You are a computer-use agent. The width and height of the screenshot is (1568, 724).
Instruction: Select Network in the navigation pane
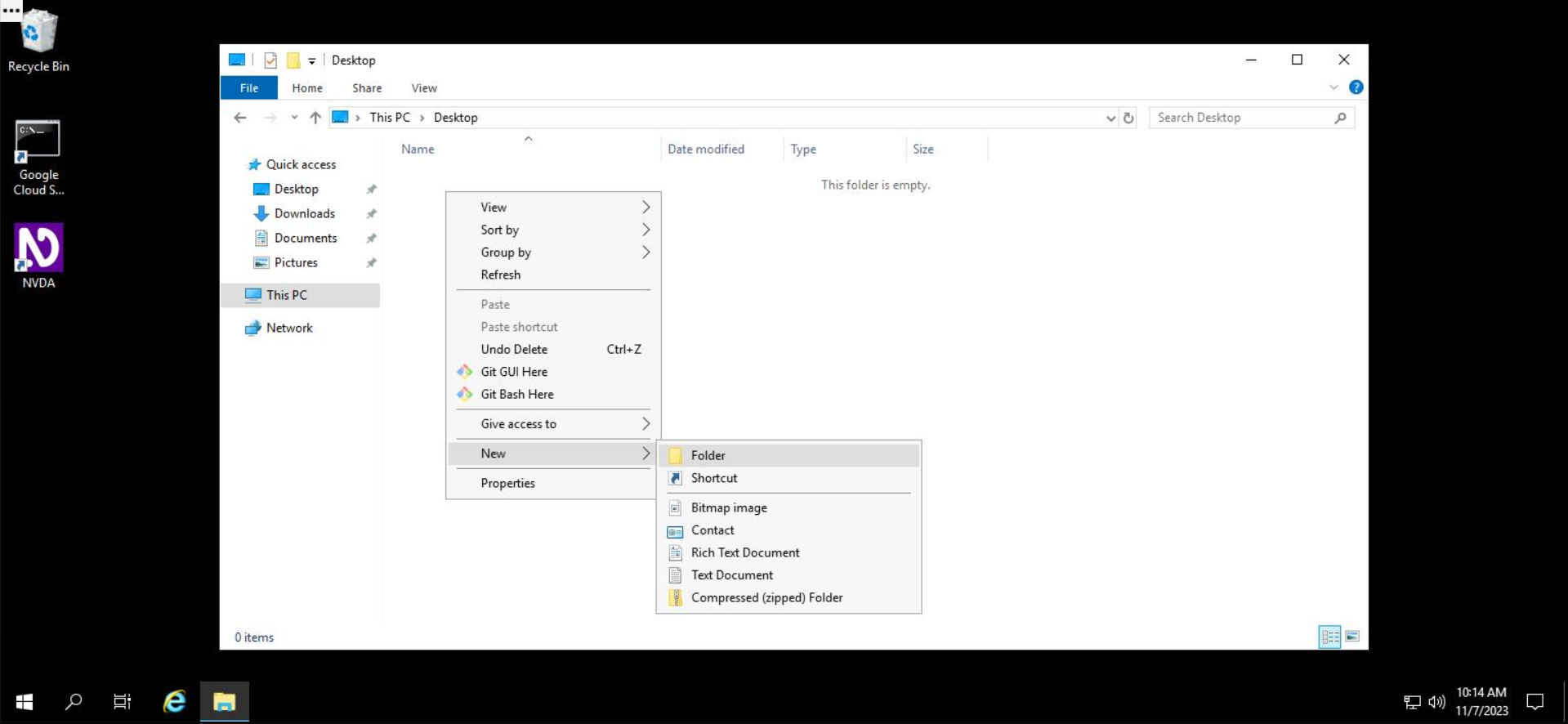tap(289, 328)
